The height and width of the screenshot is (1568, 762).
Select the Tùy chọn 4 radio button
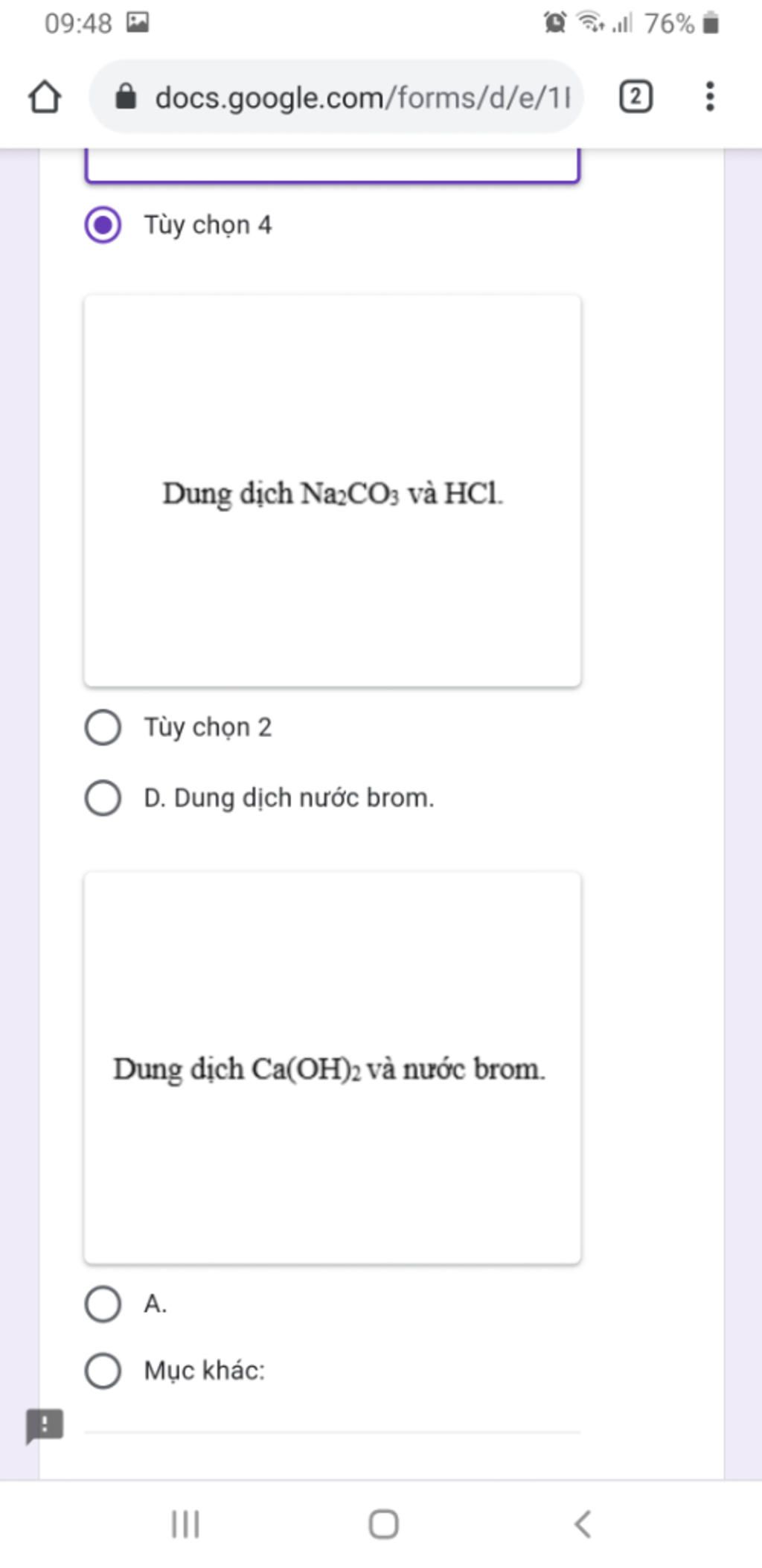point(103,225)
